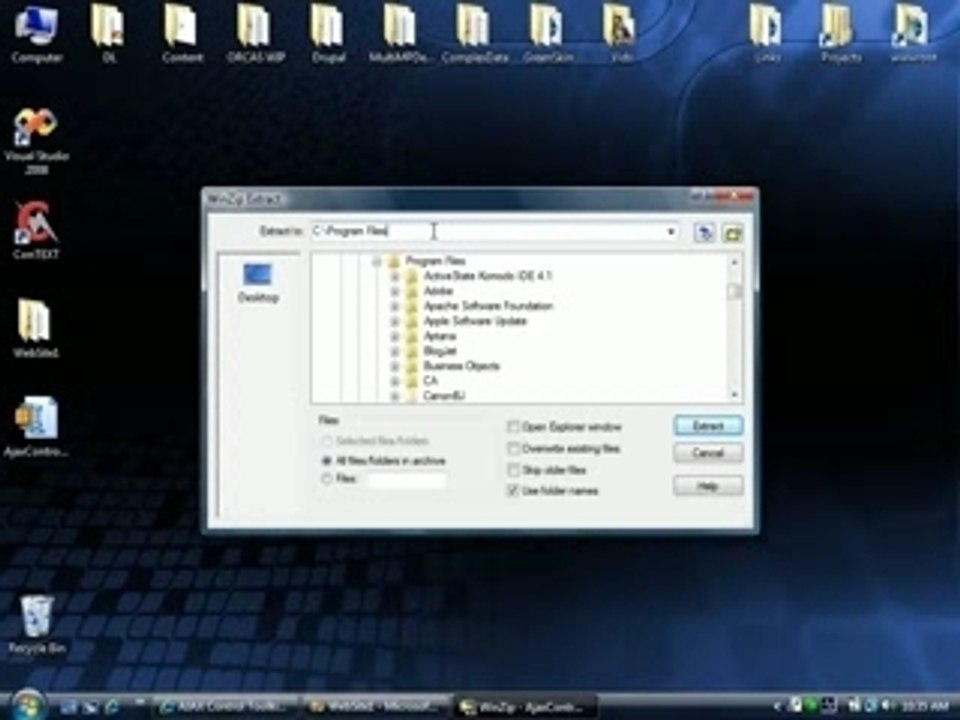Expand the Apple Software Update node

[395, 321]
